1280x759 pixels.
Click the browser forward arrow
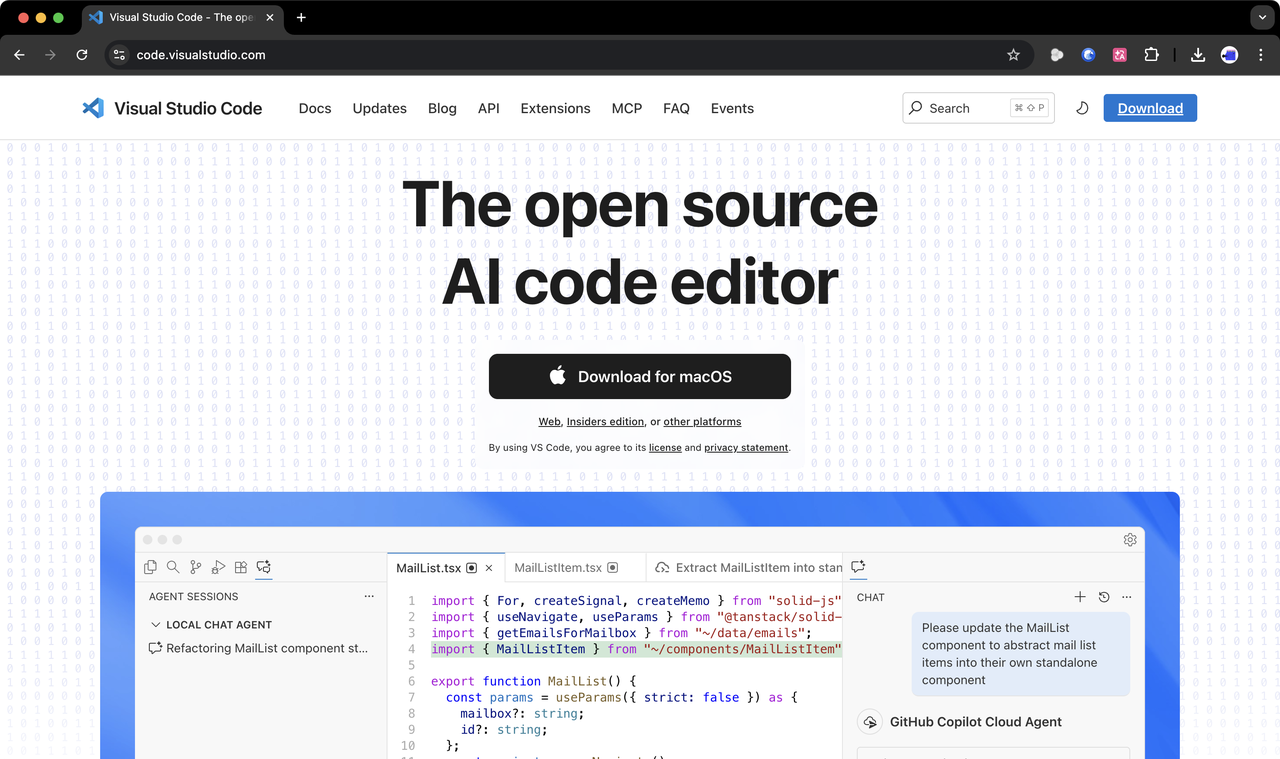pos(50,55)
